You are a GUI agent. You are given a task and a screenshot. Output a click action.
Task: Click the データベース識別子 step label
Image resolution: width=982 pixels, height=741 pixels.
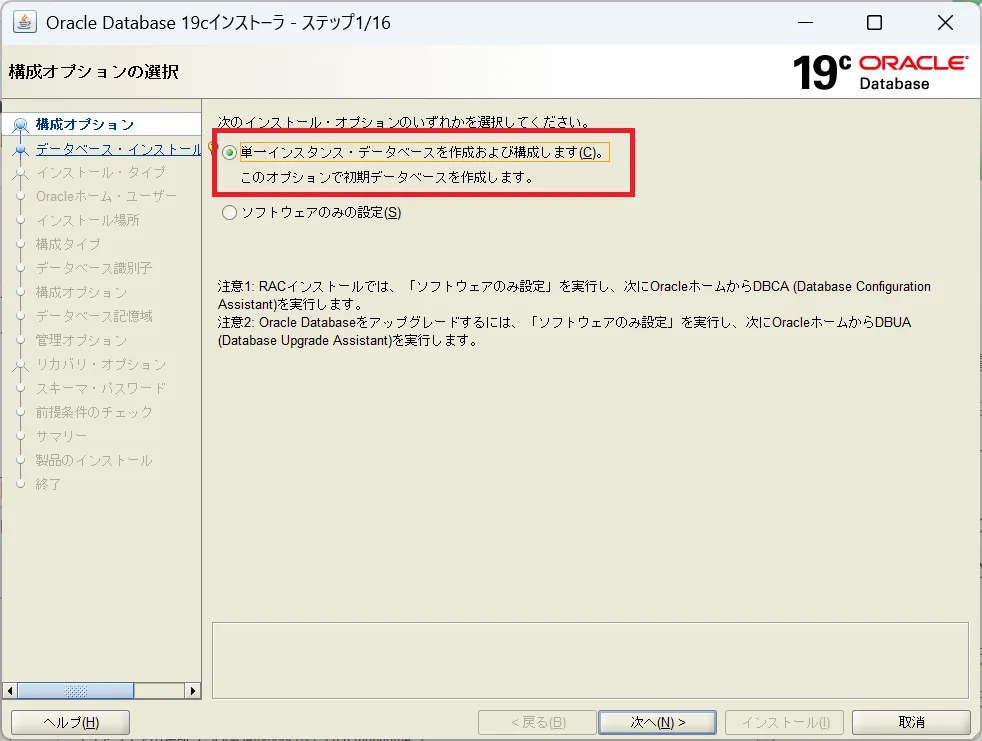tap(94, 268)
